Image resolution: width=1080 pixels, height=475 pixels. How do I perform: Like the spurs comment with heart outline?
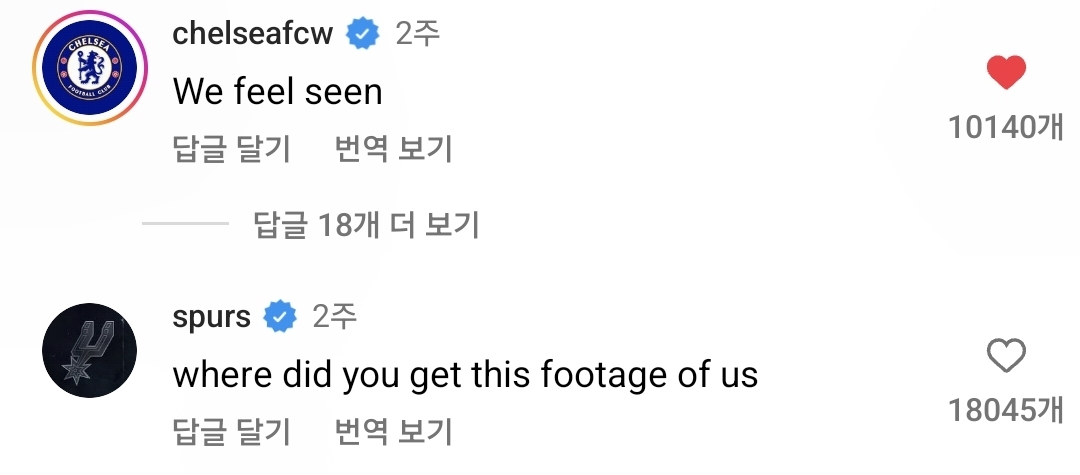coord(1006,356)
